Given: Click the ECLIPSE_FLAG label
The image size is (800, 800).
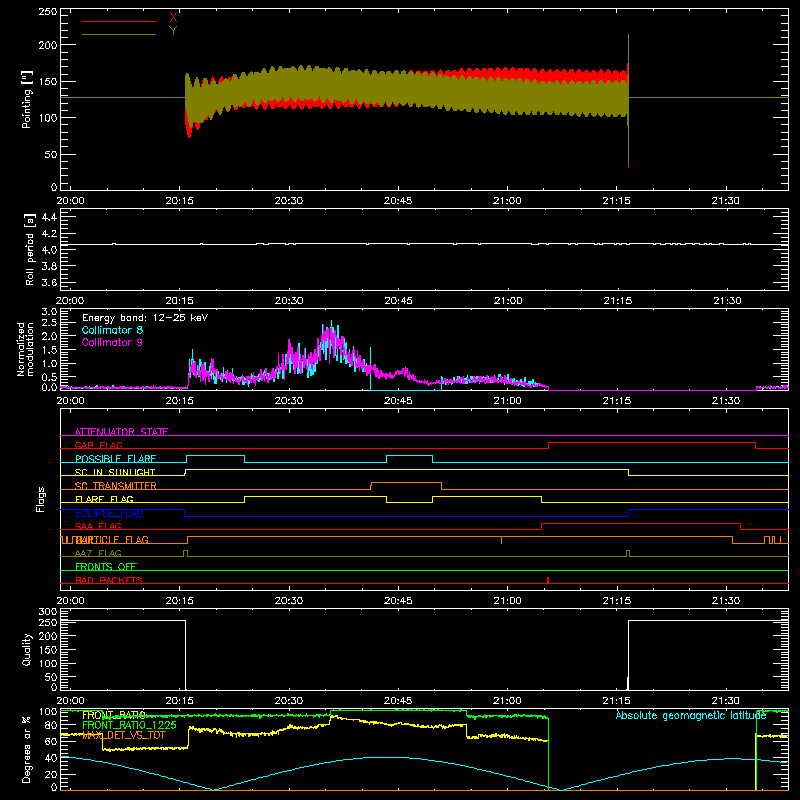Looking at the screenshot, I should click(109, 513).
